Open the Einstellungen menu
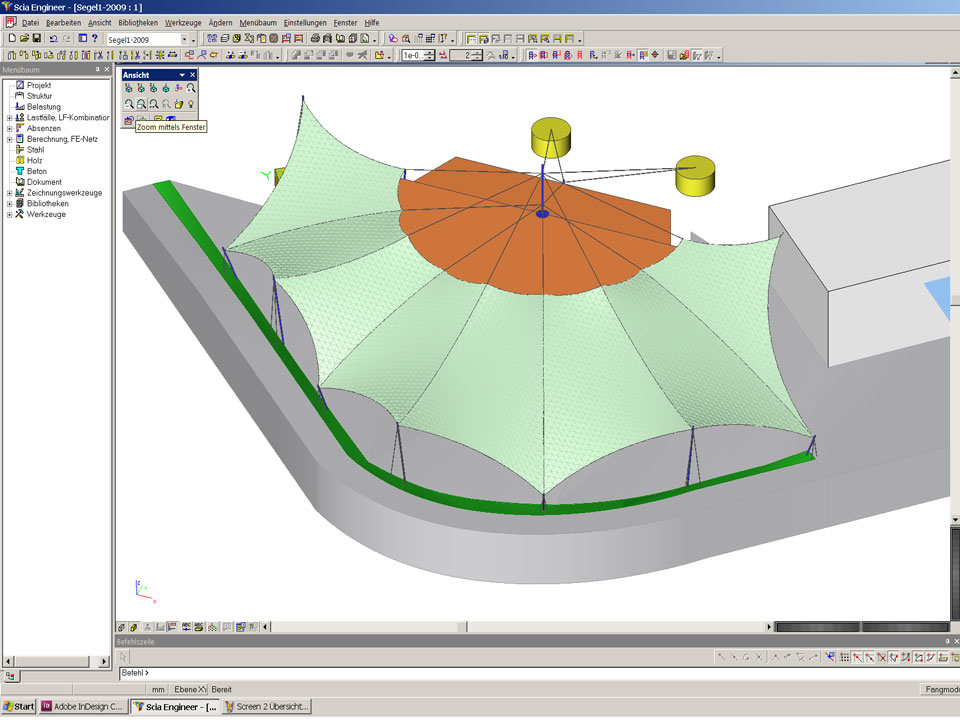960x720 pixels. [305, 22]
